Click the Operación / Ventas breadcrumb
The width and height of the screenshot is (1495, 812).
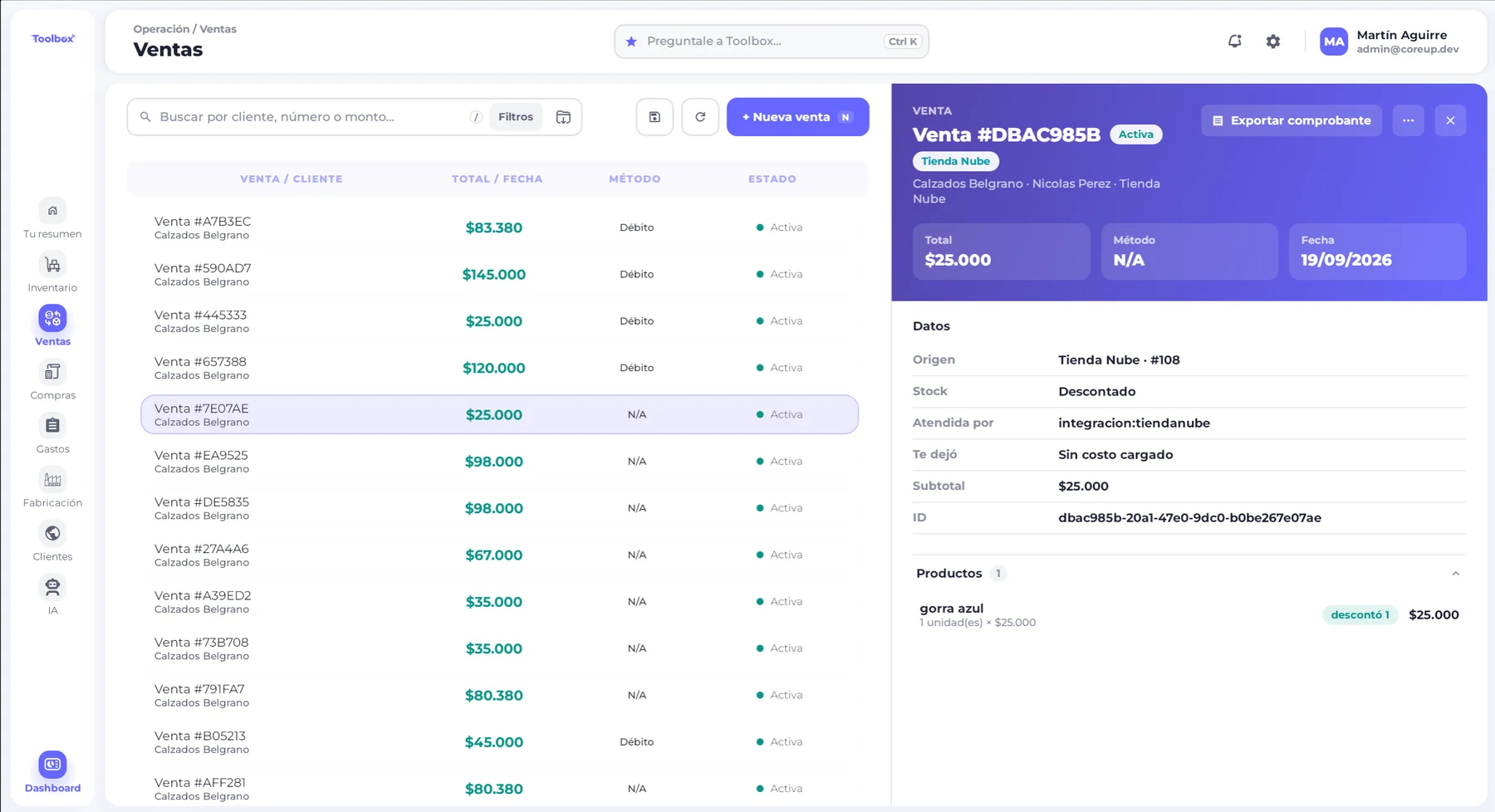[185, 29]
